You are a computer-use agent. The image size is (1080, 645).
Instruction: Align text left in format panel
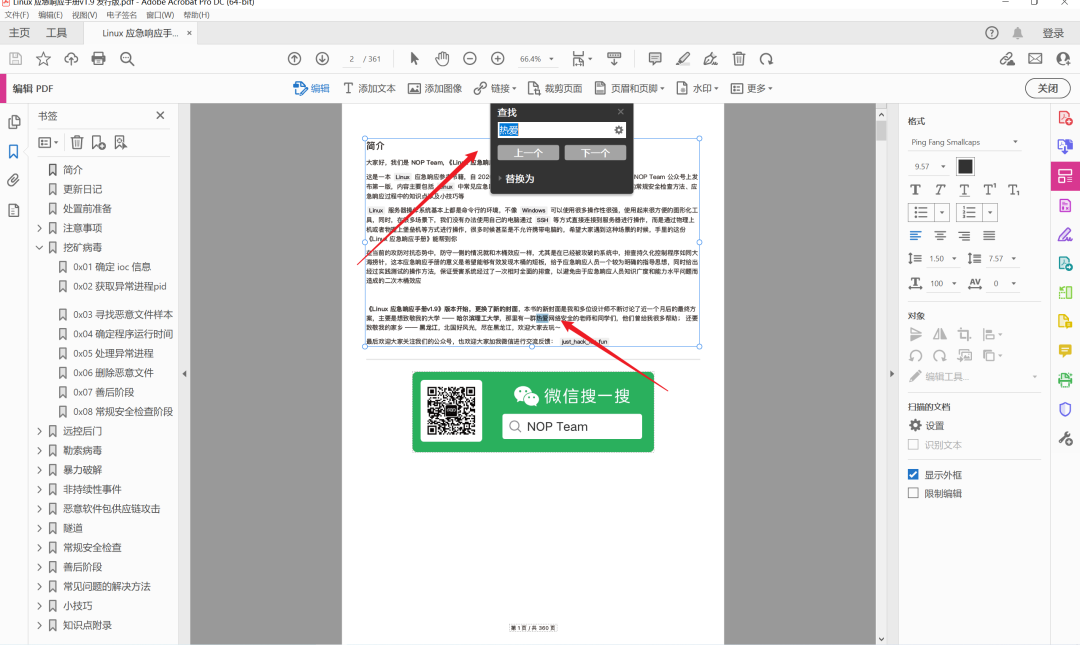click(x=915, y=236)
